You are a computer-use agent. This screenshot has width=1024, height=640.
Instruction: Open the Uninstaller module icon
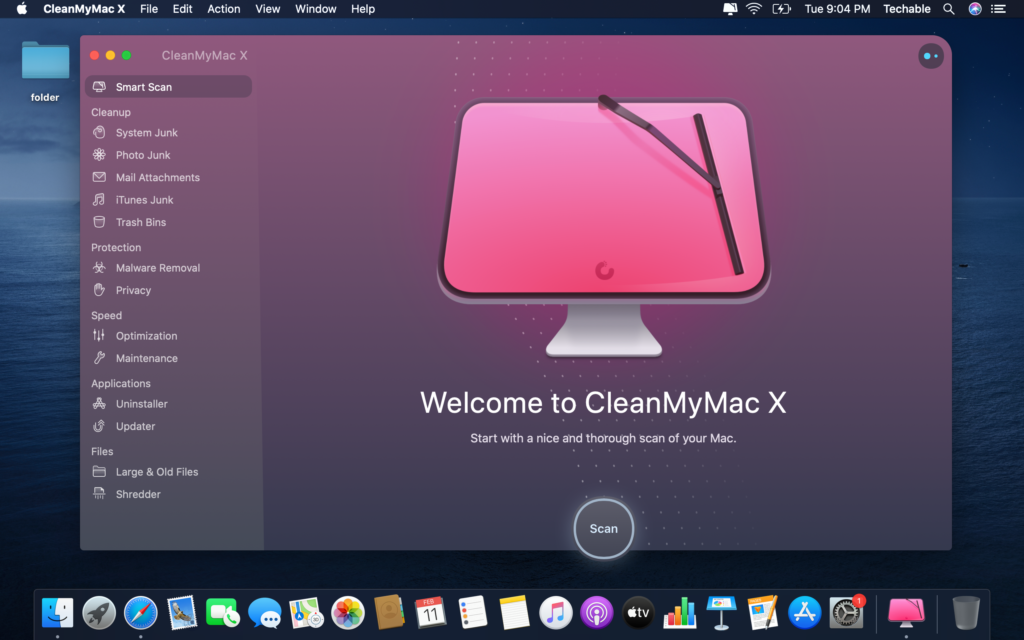99,404
